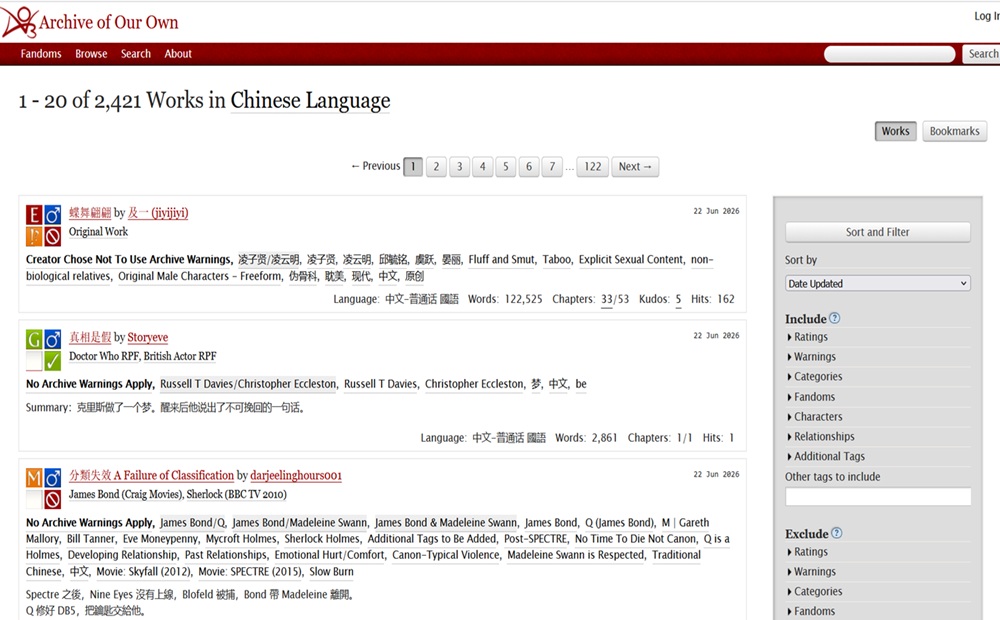Click the header Search button
This screenshot has width=1000, height=620.
click(x=982, y=54)
